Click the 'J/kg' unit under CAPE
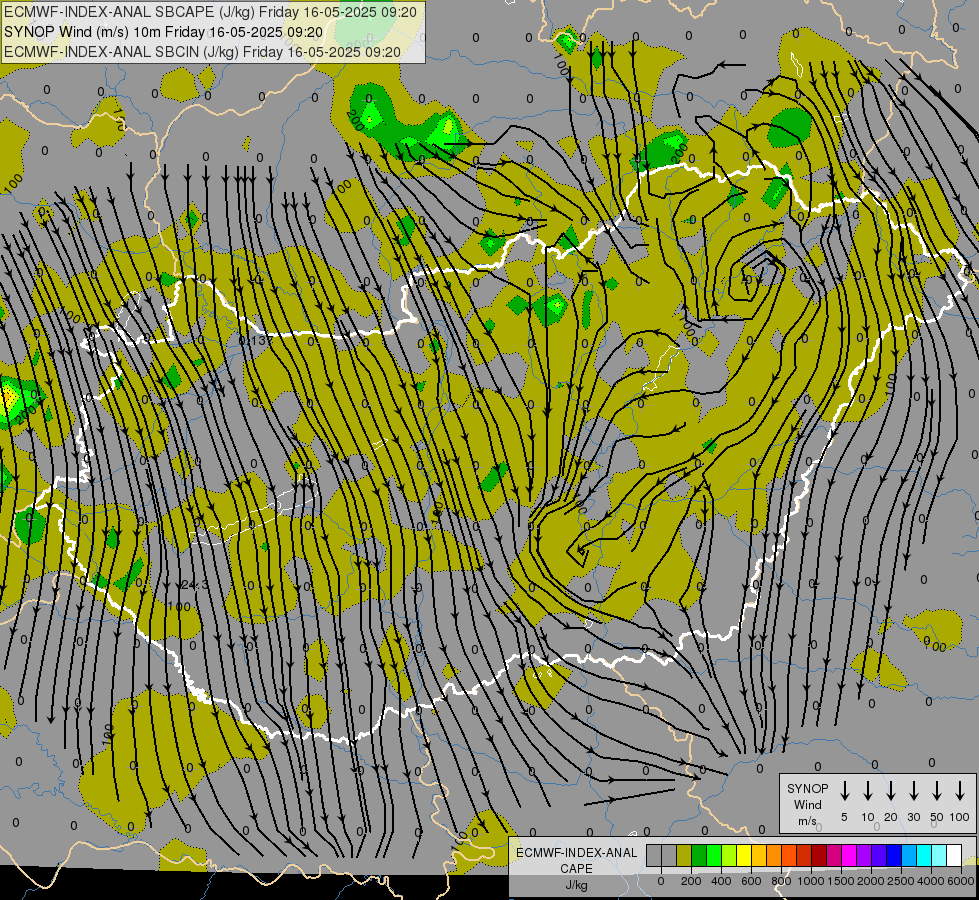 576,885
